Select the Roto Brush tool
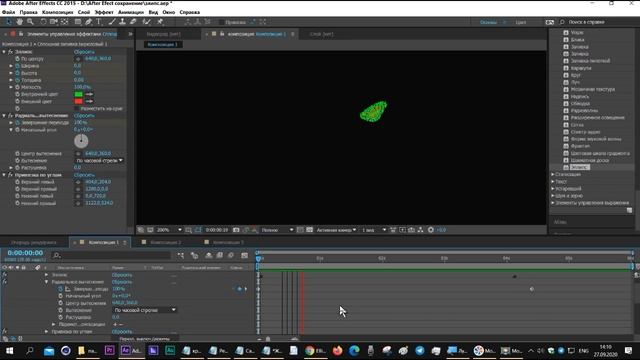Screen dimensions: 640x360 147,22
